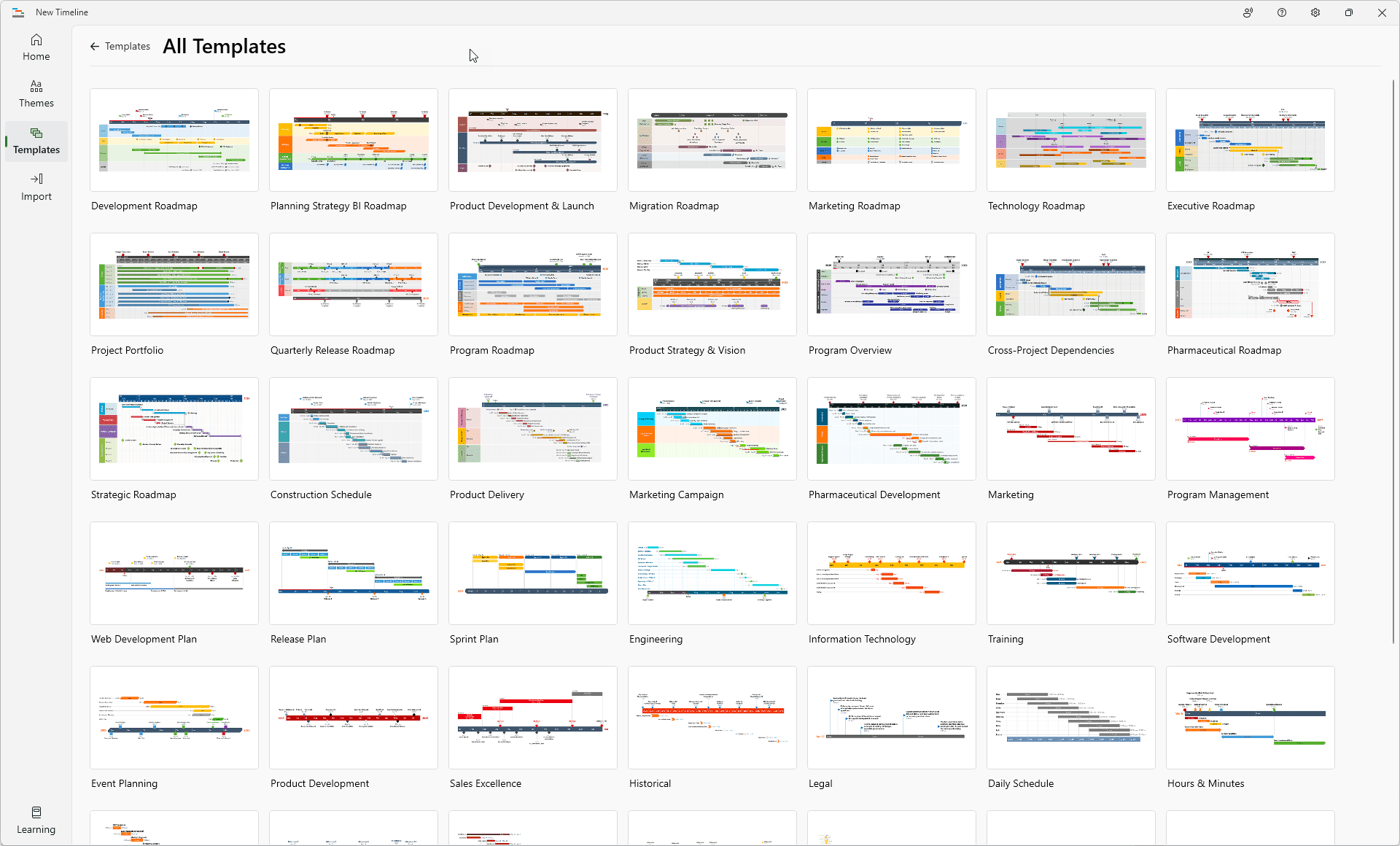1400x846 pixels.
Task: Select the Daily Schedule template
Action: click(1070, 718)
